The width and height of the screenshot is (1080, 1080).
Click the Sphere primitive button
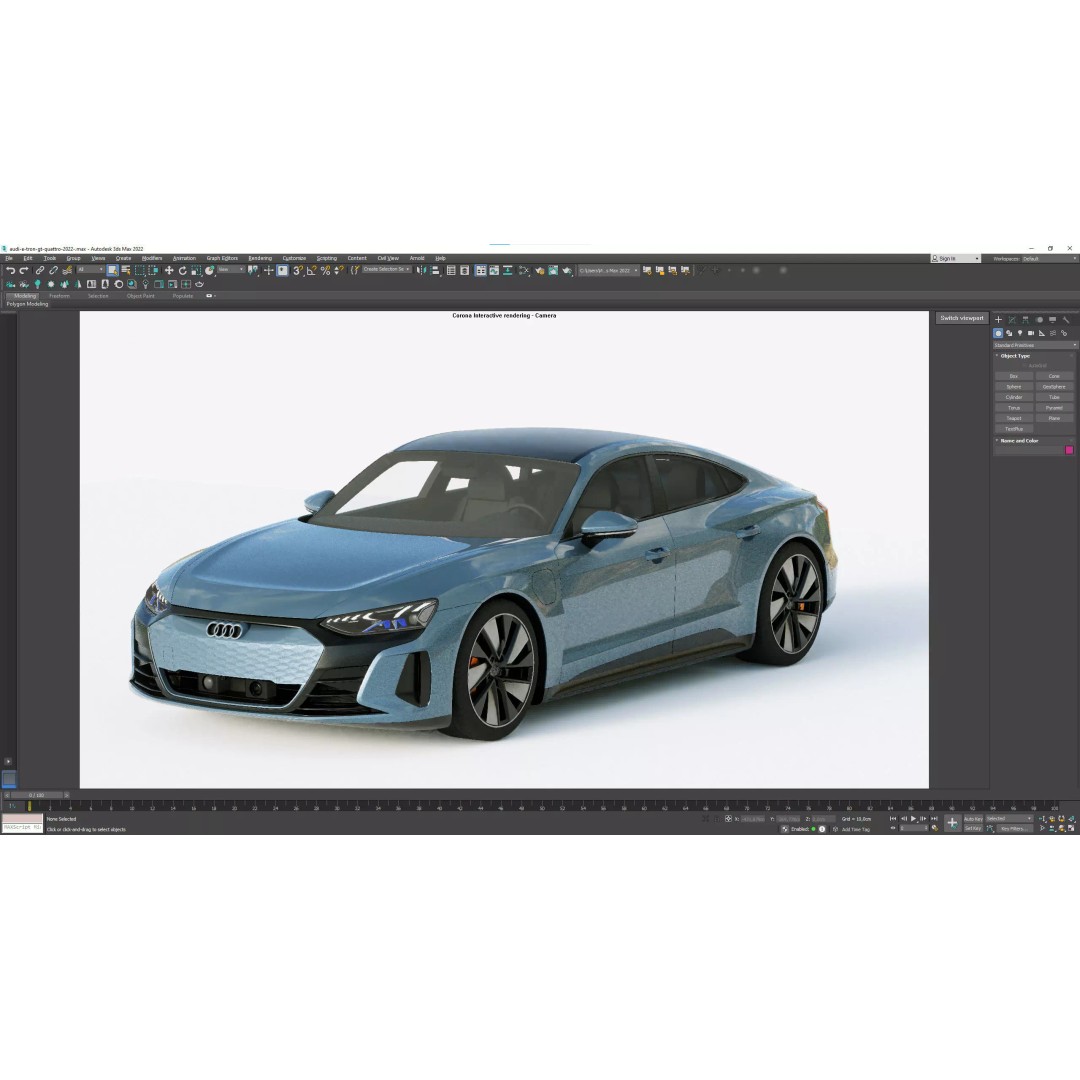[x=1014, y=386]
